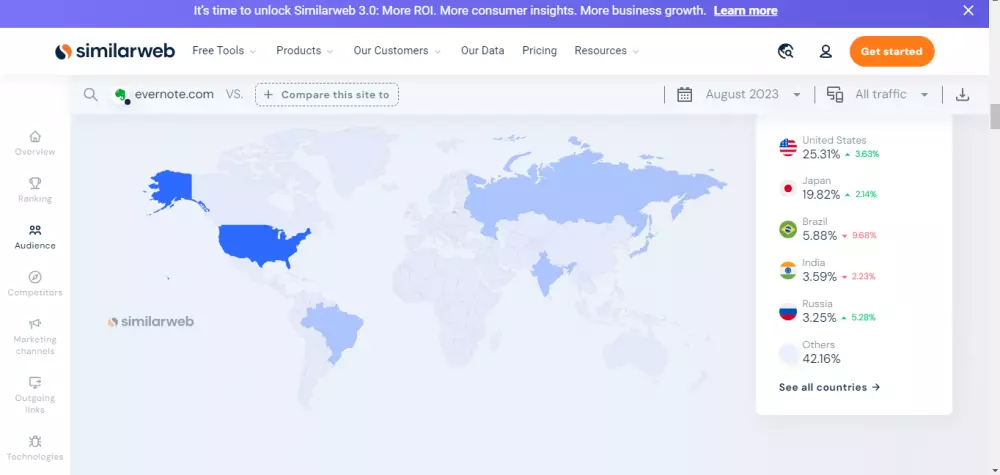Download the report using the download icon

pos(962,95)
